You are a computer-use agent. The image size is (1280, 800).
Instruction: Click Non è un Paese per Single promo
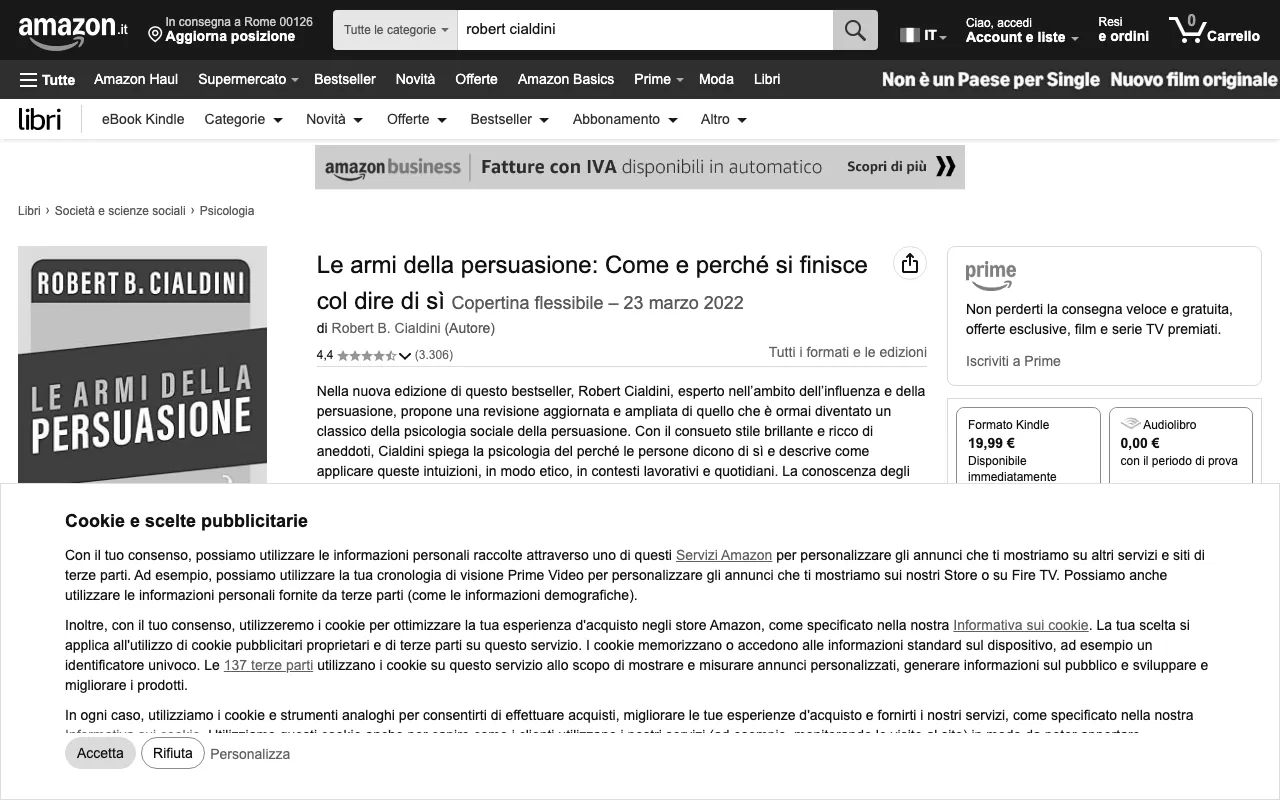pos(991,79)
